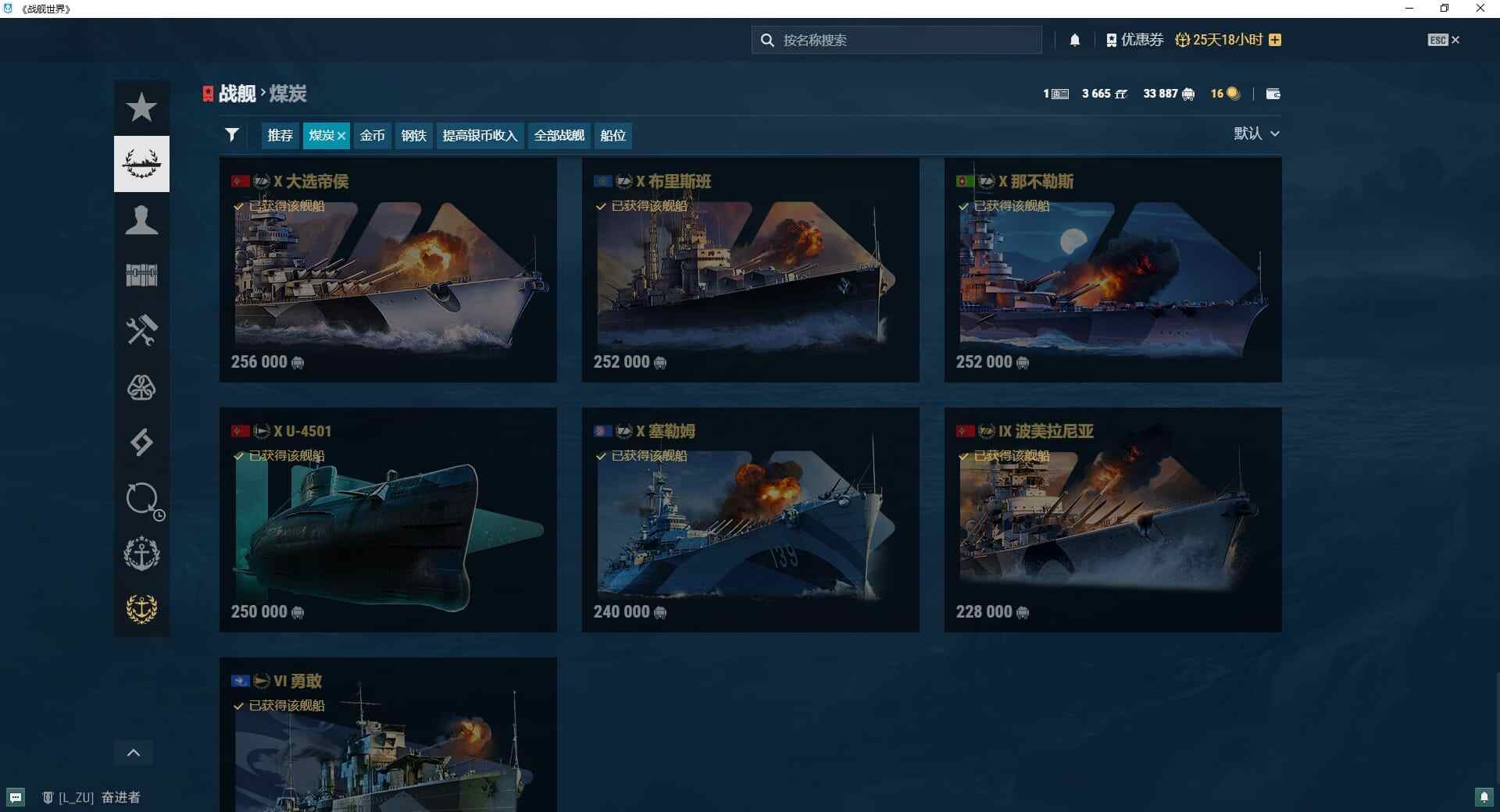Click the title X U-4501
Screen dimensions: 1500x812
(302, 431)
